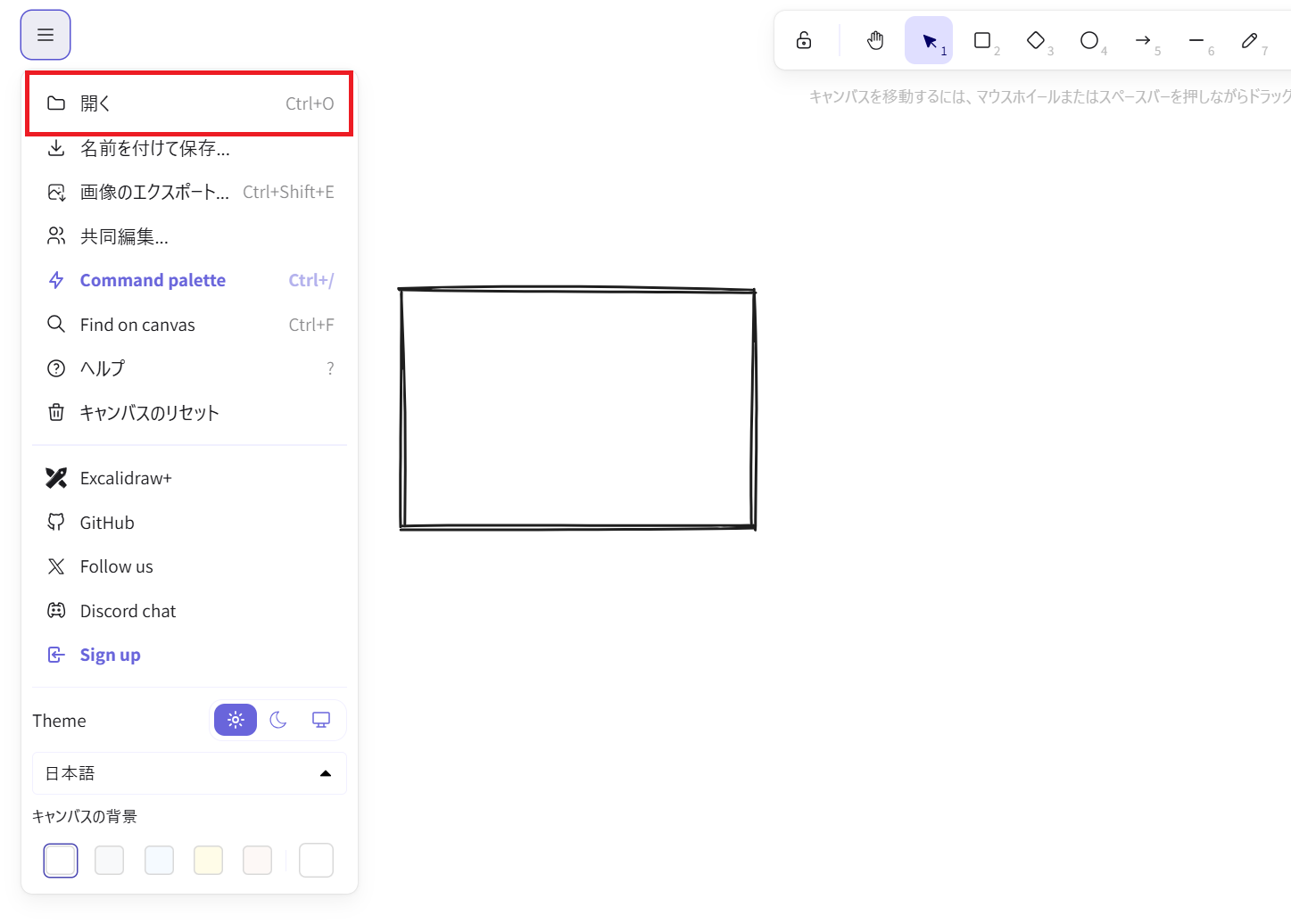Select light theme sun button
Image resolution: width=1291 pixels, height=924 pixels.
point(236,720)
